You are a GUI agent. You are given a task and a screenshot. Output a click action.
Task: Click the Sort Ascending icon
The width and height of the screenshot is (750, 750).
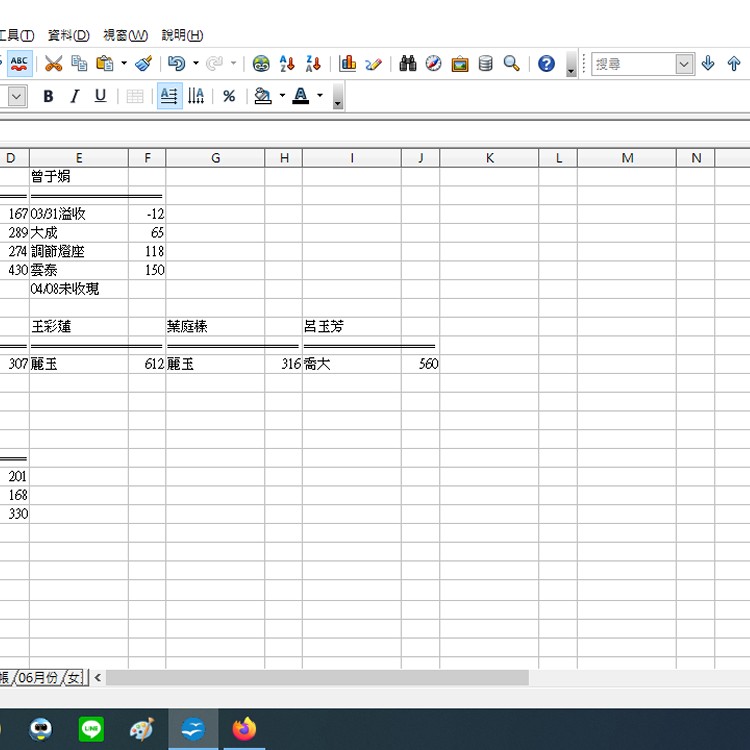pyautogui.click(x=287, y=64)
